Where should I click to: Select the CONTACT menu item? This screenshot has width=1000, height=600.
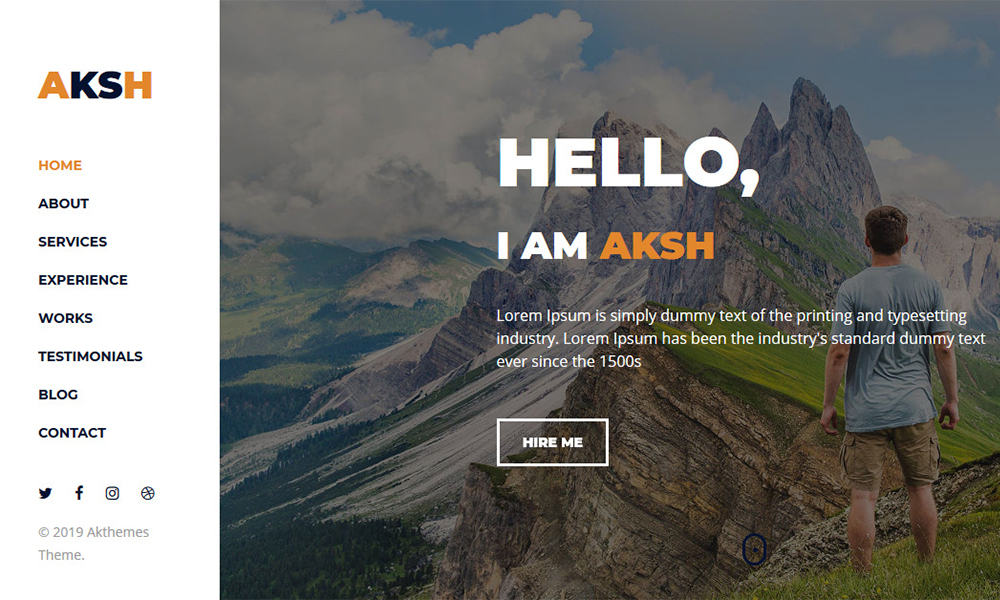point(72,433)
